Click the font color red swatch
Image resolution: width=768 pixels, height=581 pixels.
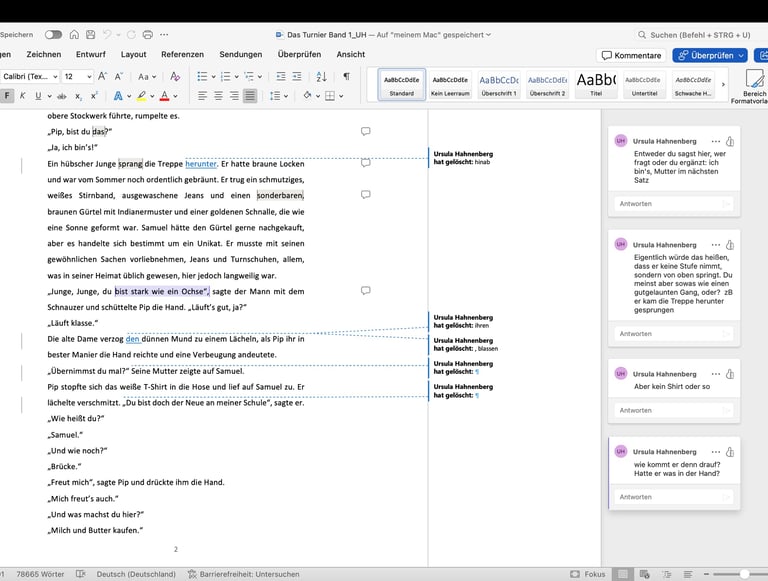[164, 96]
